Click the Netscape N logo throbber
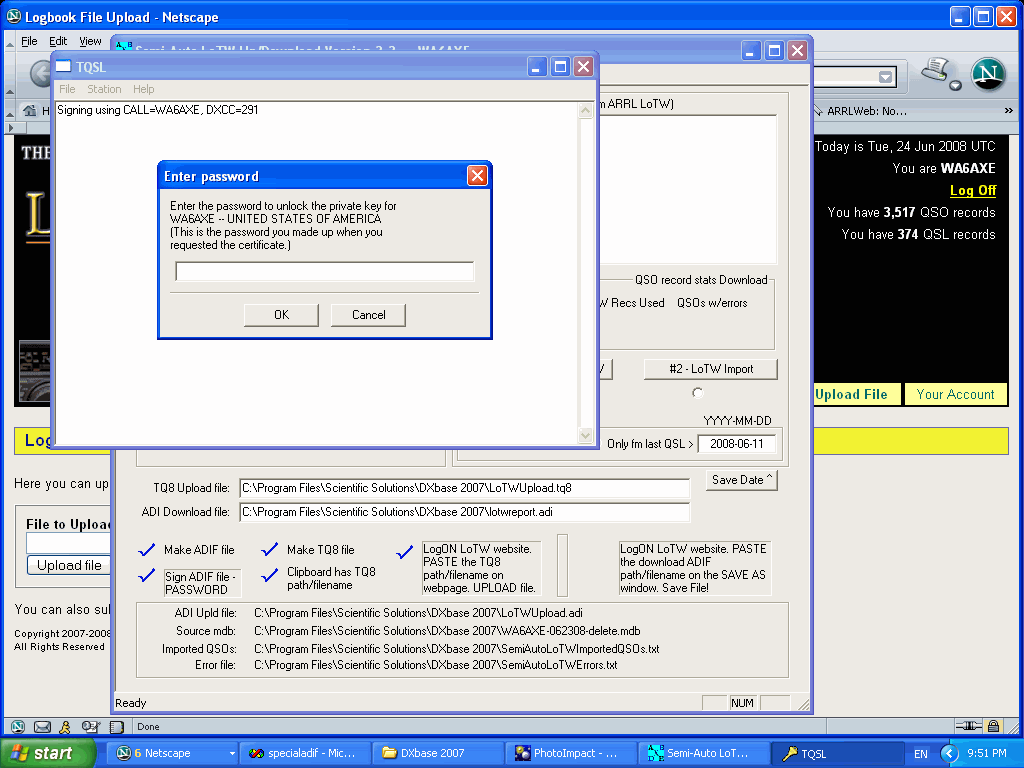1024x768 pixels. pos(987,74)
